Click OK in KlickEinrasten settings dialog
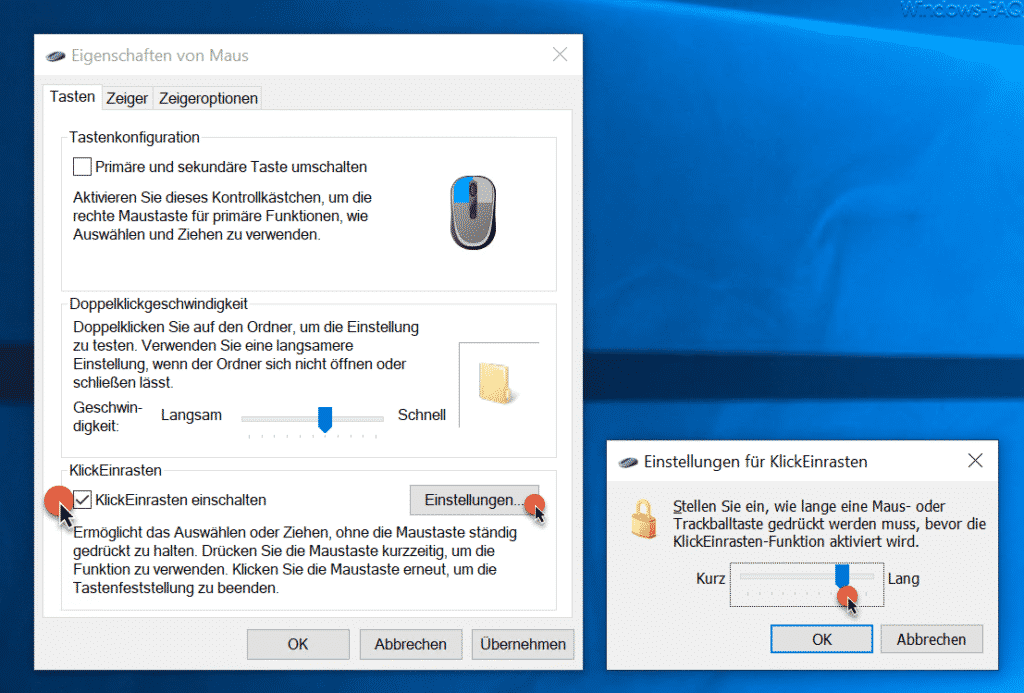The image size is (1024, 693). (822, 639)
